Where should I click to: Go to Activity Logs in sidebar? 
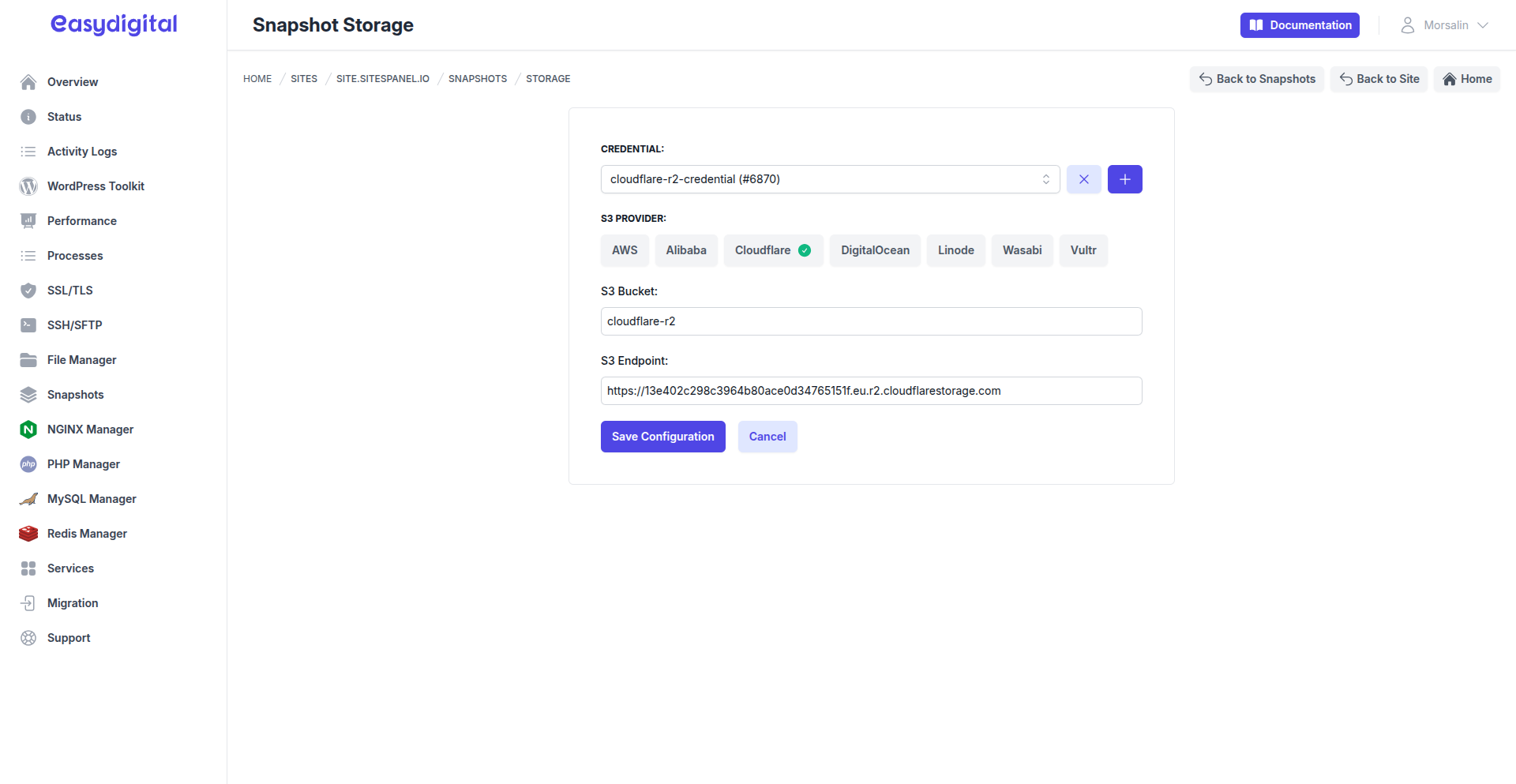tap(81, 151)
